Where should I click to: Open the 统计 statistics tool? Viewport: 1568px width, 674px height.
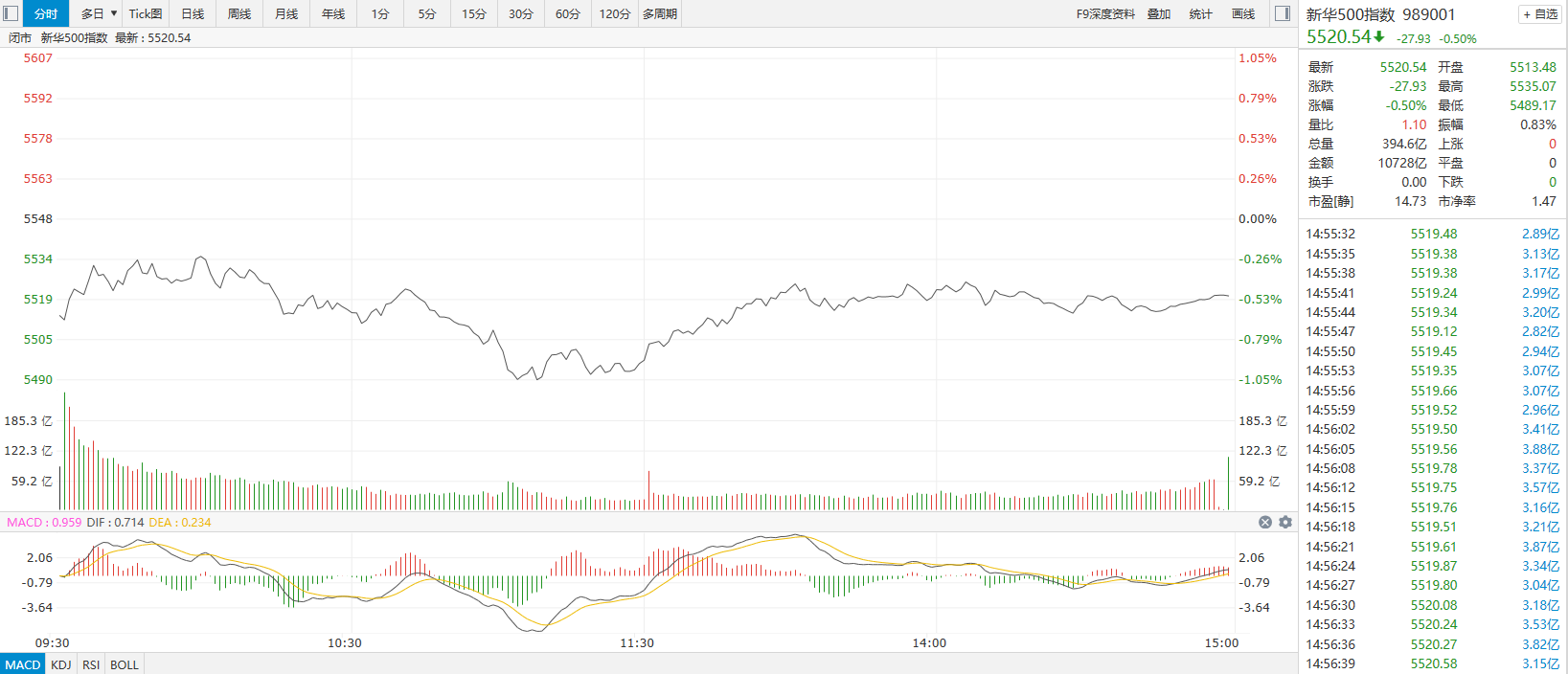[1200, 13]
